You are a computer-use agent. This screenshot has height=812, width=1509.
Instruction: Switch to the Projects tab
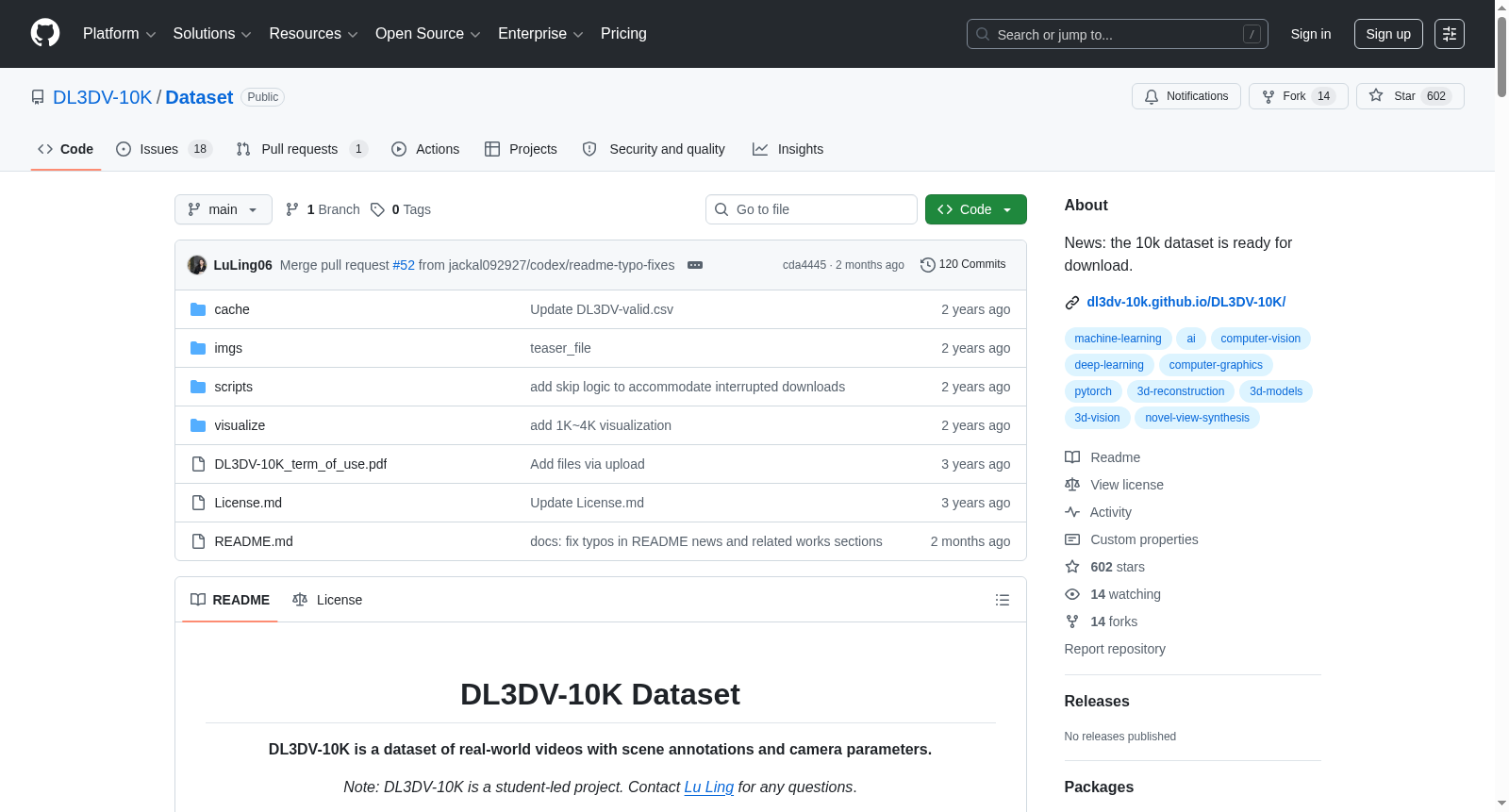[521, 149]
